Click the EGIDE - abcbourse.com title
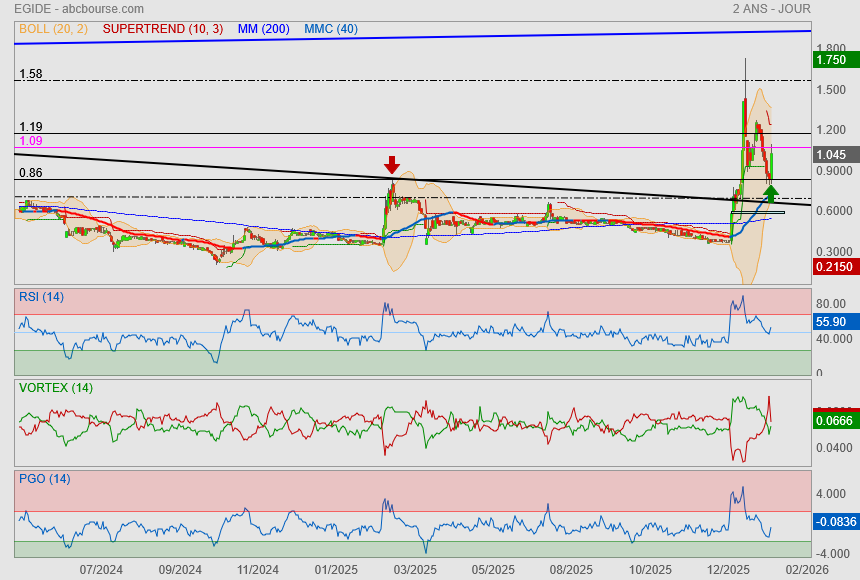860x580 pixels. [x=81, y=9]
